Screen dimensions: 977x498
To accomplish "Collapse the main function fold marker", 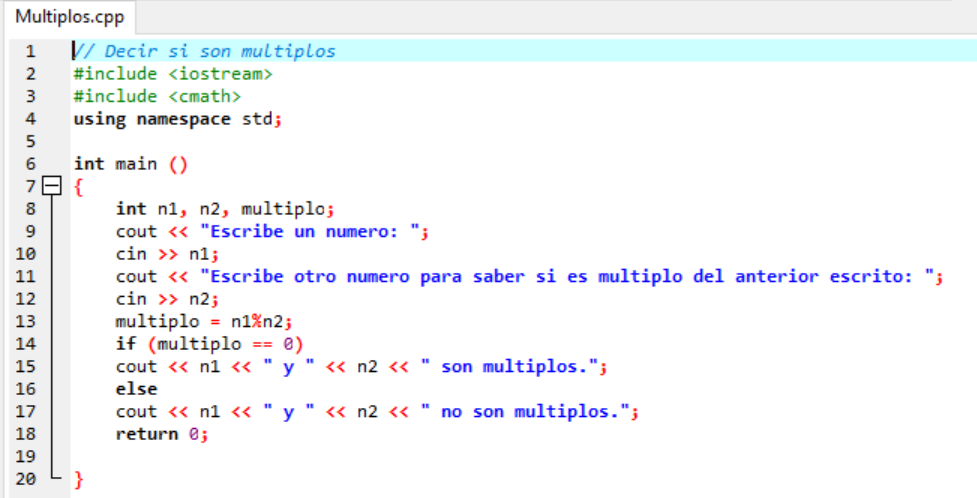I will tap(52, 186).
